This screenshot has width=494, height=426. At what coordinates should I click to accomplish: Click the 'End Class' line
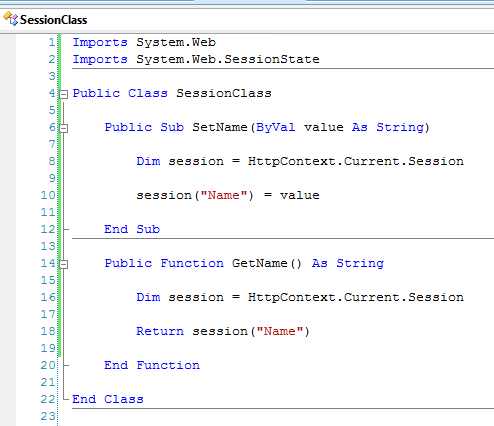point(108,399)
